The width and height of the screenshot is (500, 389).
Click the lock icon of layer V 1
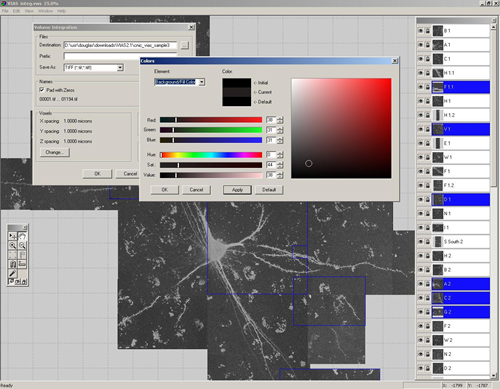pyautogui.click(x=427, y=129)
